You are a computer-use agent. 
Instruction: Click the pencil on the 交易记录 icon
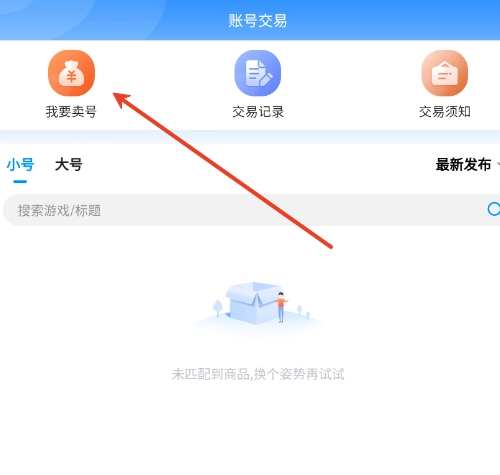(266, 77)
